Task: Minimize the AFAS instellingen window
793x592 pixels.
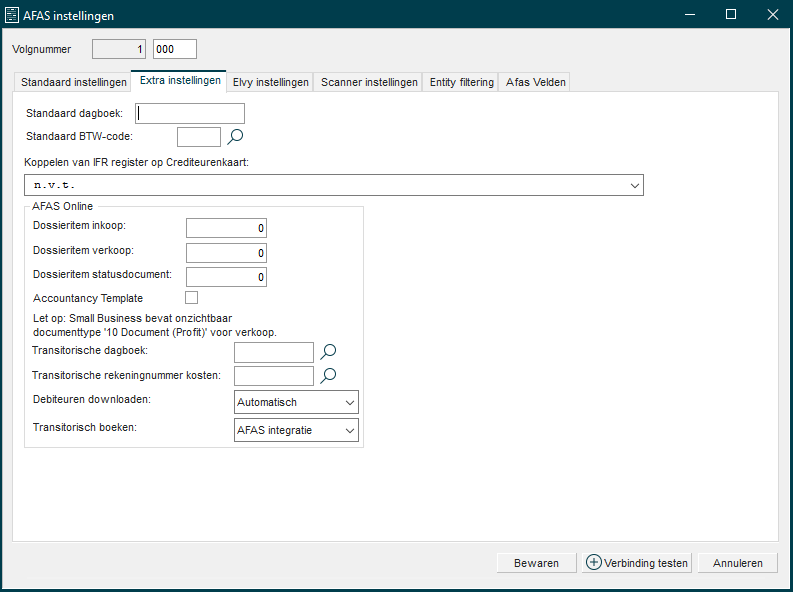Action: click(690, 15)
